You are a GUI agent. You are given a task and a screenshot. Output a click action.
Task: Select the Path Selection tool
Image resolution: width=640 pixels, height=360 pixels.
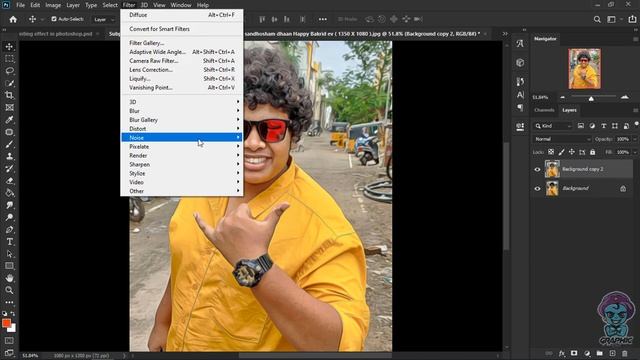click(9, 254)
